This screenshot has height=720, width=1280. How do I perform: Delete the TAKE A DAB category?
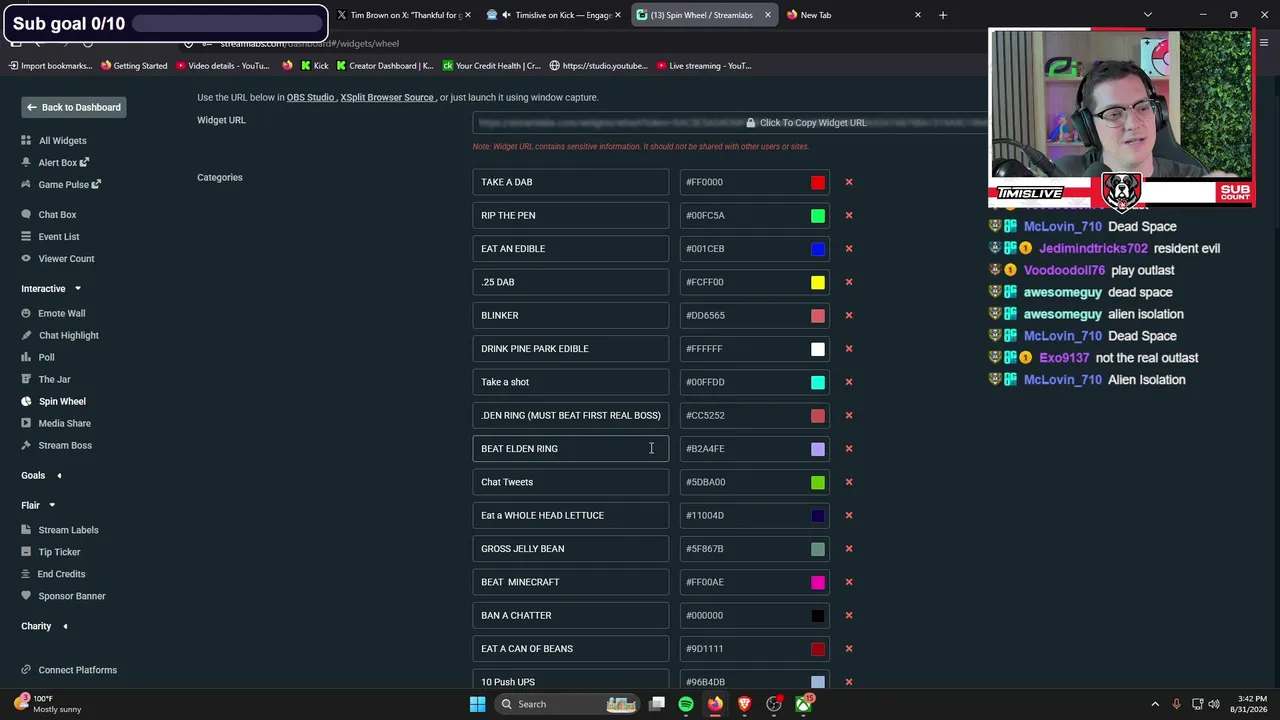click(849, 182)
